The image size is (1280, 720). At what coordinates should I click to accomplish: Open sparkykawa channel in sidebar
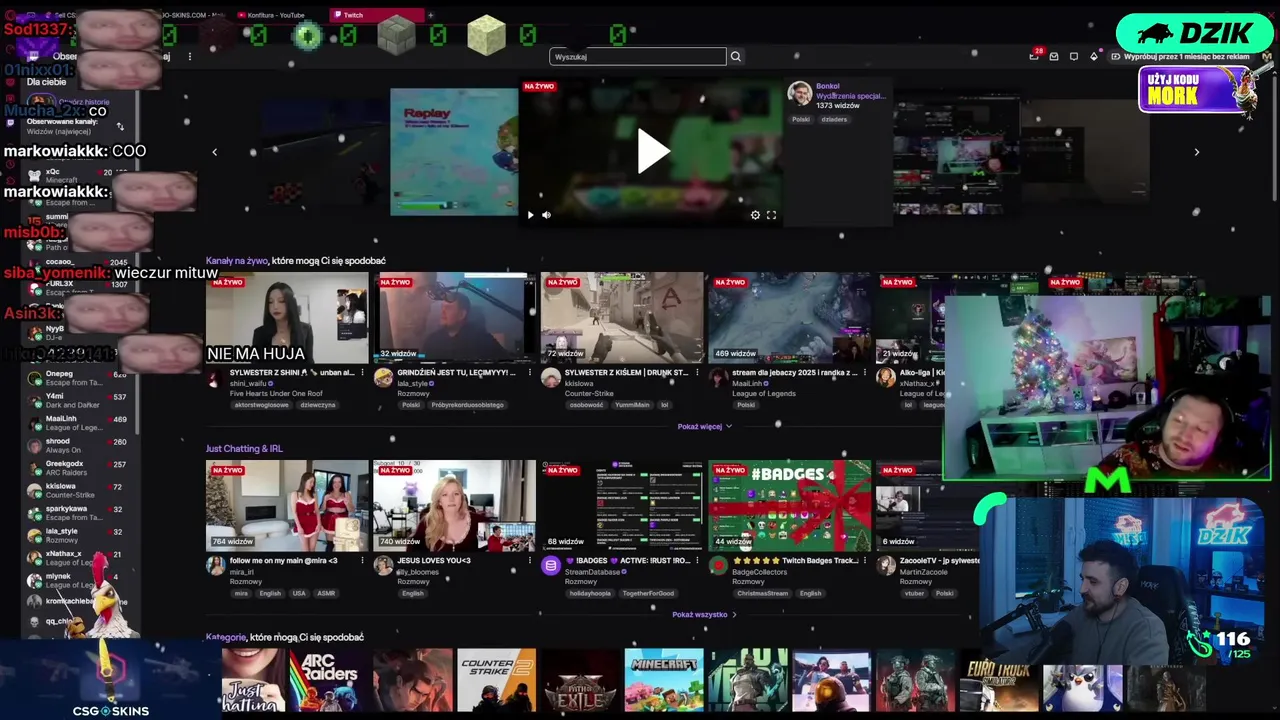click(80, 513)
